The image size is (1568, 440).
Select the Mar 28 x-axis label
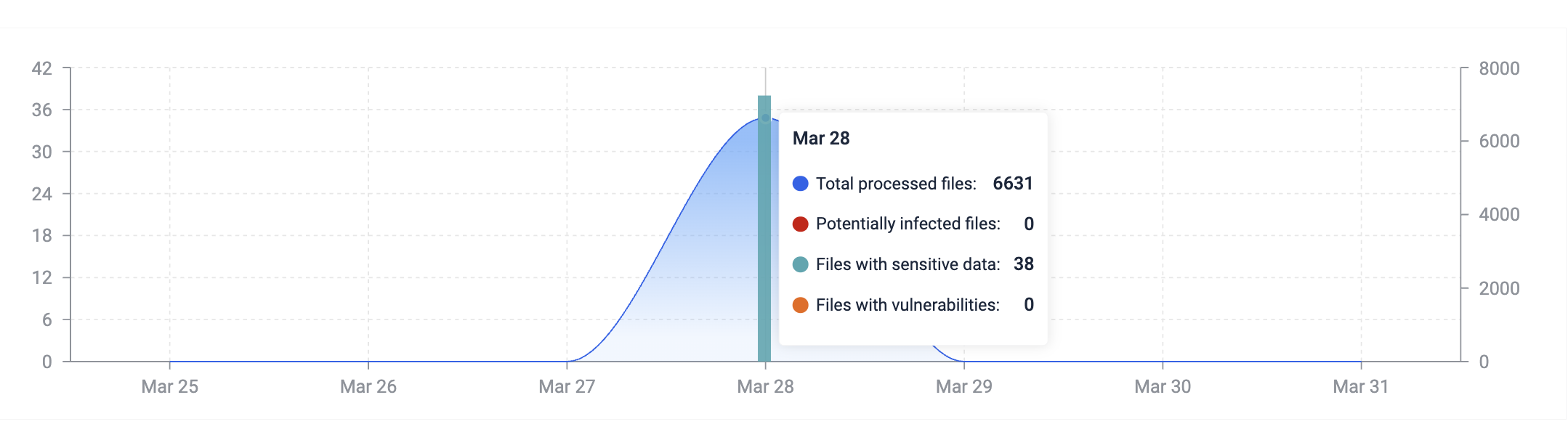765,386
